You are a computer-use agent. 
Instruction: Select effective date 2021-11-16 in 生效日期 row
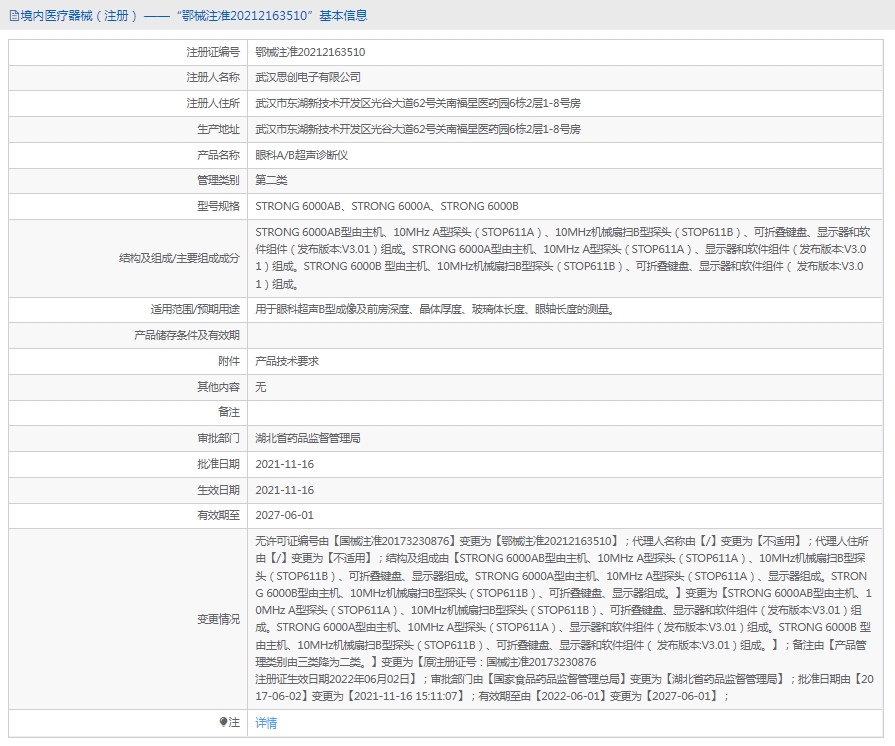click(284, 490)
